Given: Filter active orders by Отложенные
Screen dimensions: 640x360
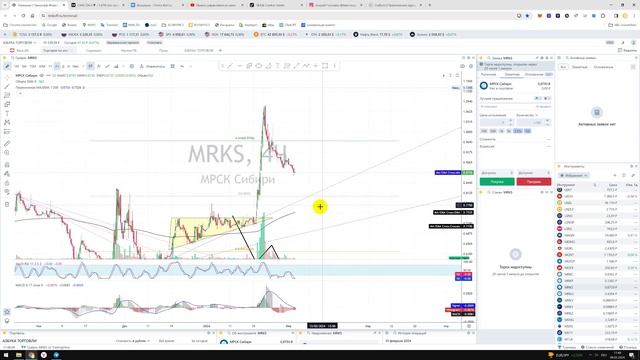Looking at the screenshot, I should (603, 67).
